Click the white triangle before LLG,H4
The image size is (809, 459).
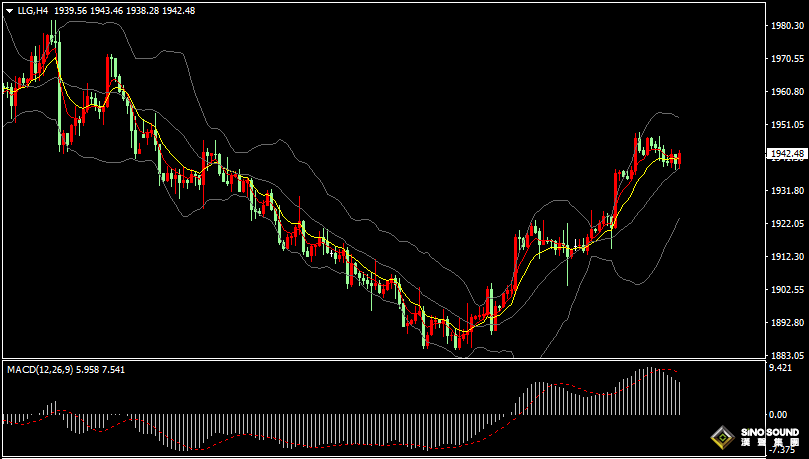pos(9,10)
